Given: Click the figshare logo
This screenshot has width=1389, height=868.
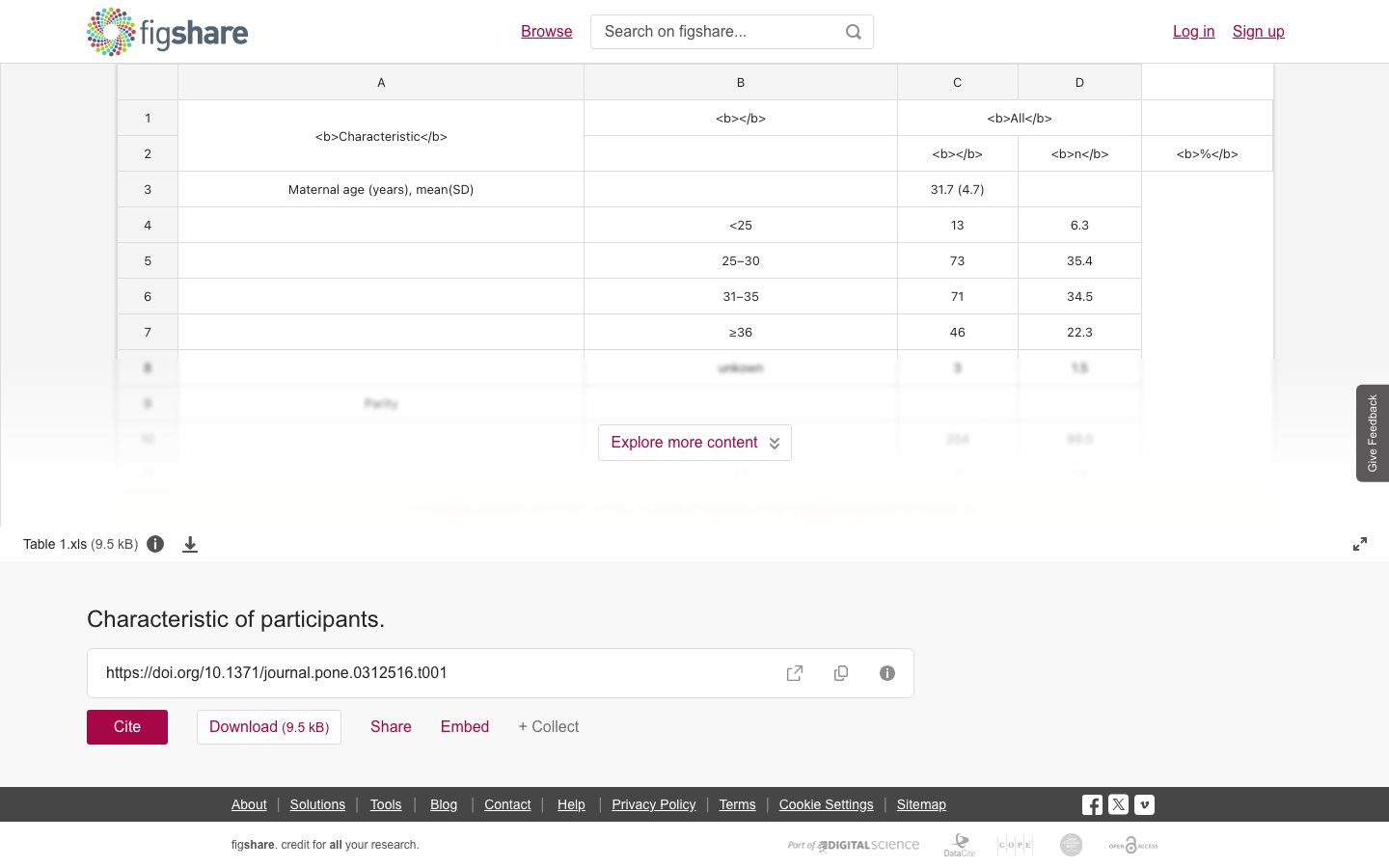Looking at the screenshot, I should coord(167,32).
